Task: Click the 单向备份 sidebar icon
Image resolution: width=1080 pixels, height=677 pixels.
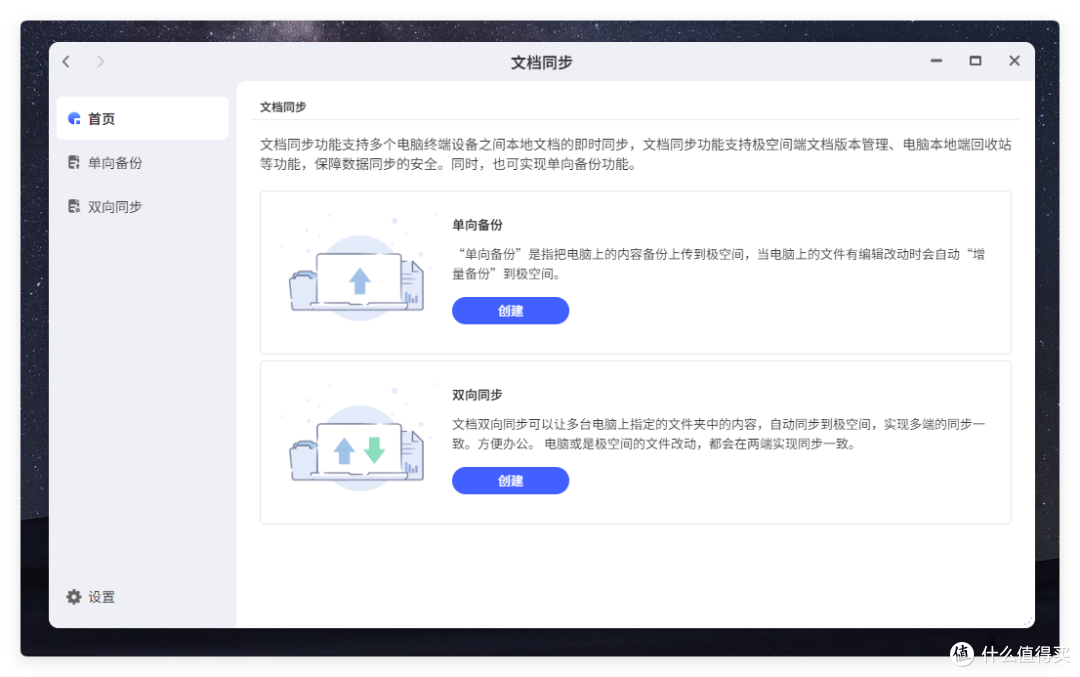Action: tap(74, 163)
